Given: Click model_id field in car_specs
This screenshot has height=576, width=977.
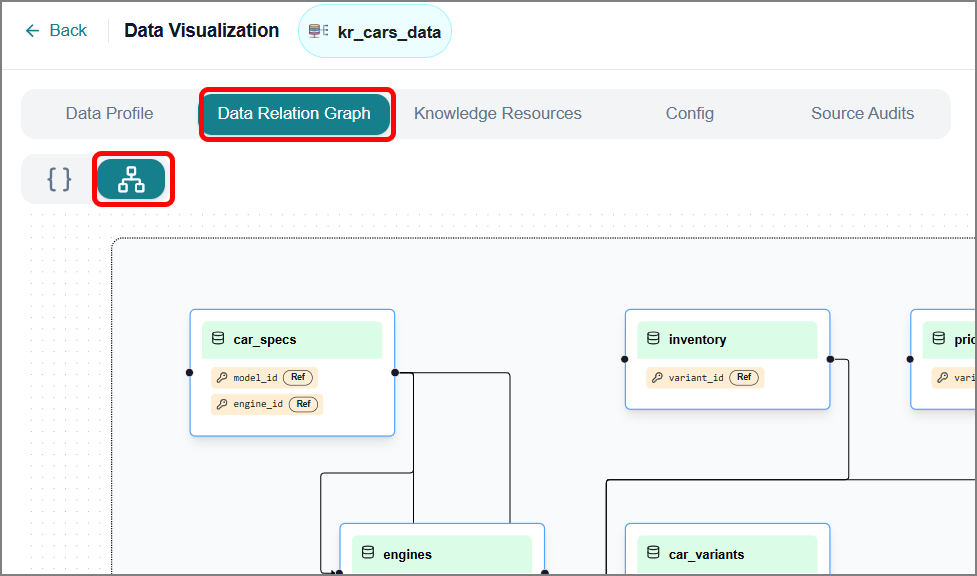Looking at the screenshot, I should (x=264, y=378).
